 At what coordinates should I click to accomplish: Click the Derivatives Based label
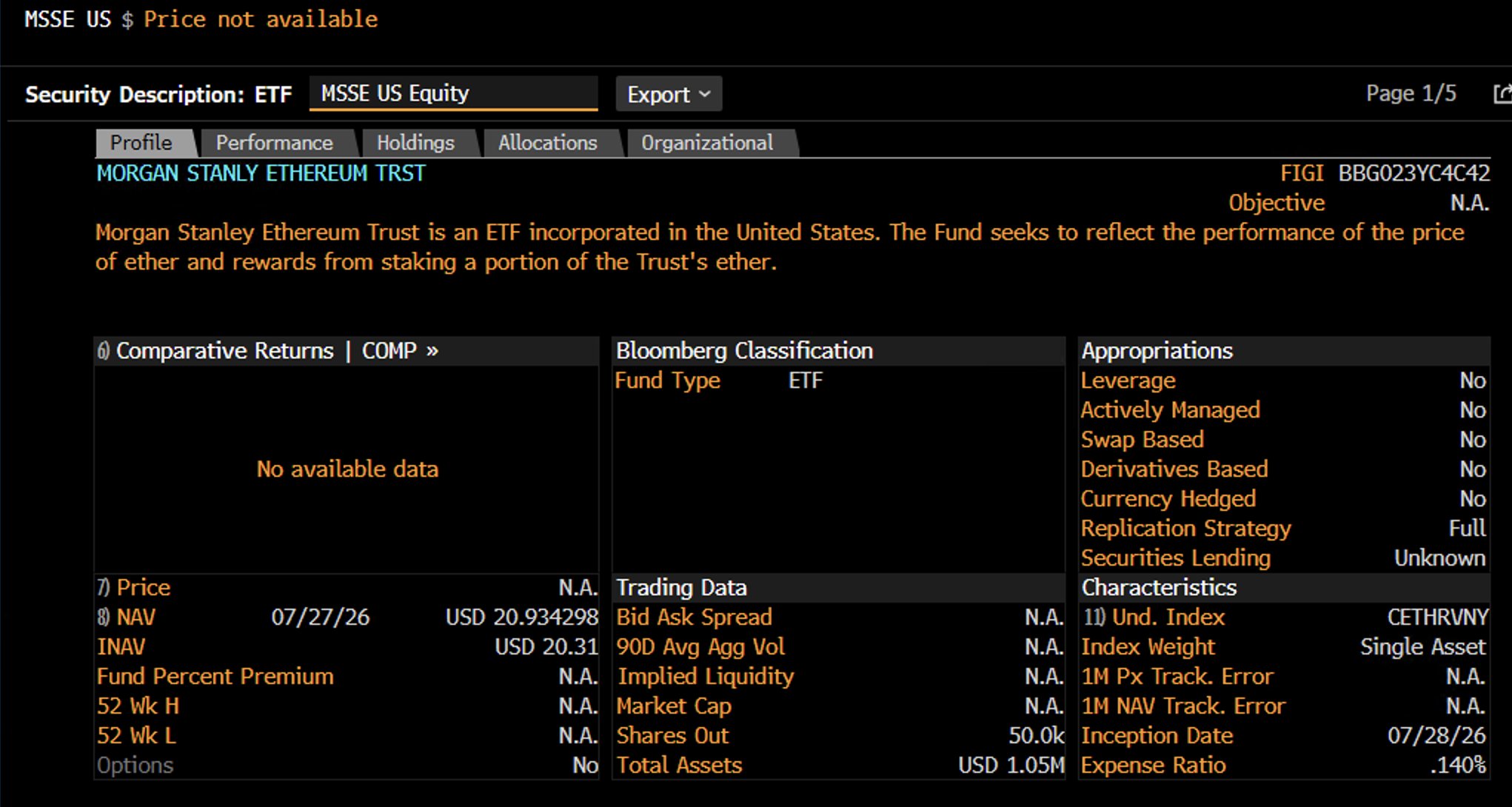[1174, 469]
